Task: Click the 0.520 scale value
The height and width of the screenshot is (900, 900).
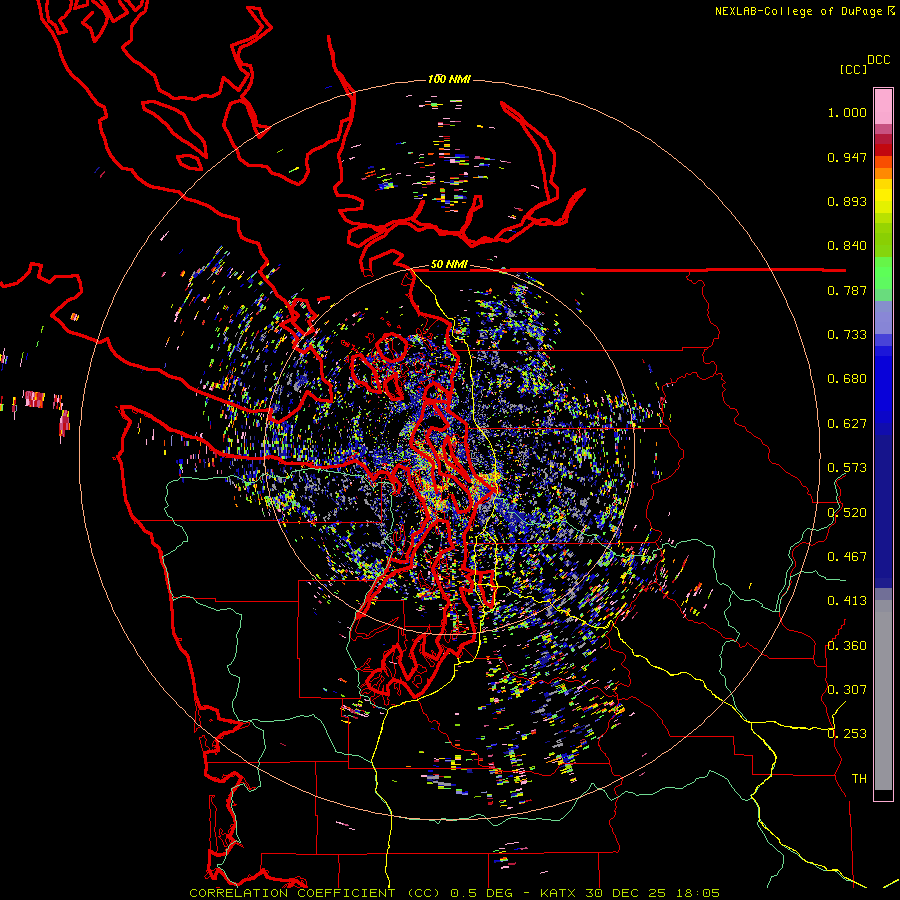Action: [x=847, y=513]
